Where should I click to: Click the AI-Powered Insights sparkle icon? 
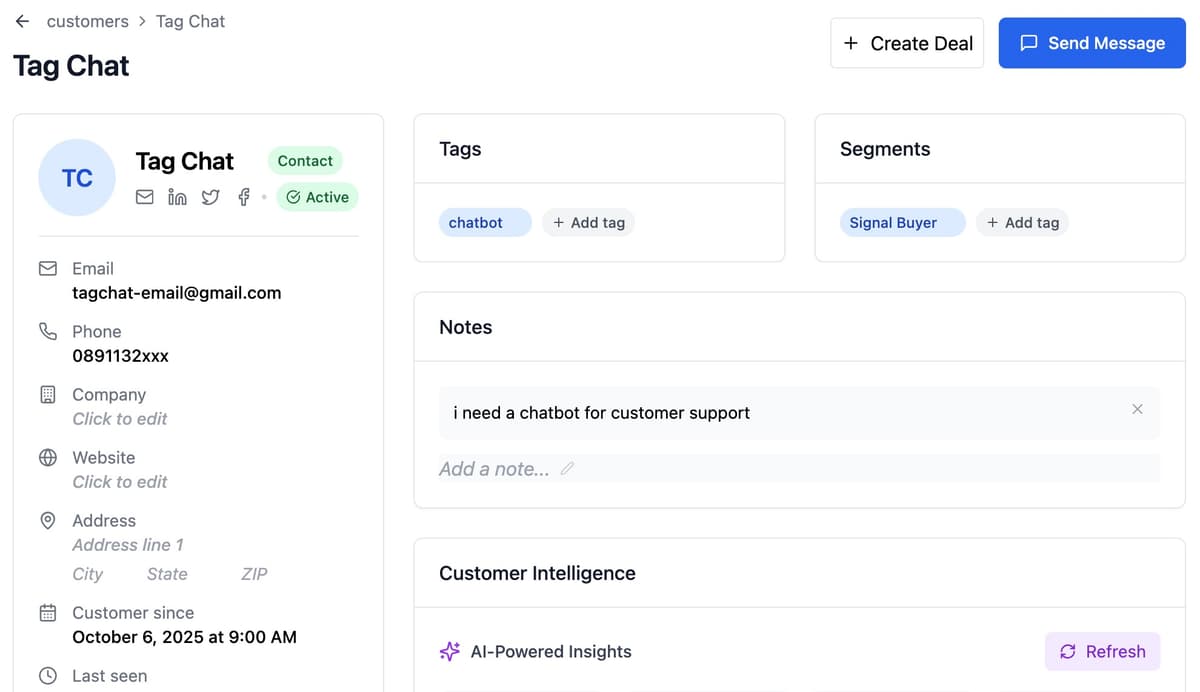[450, 652]
